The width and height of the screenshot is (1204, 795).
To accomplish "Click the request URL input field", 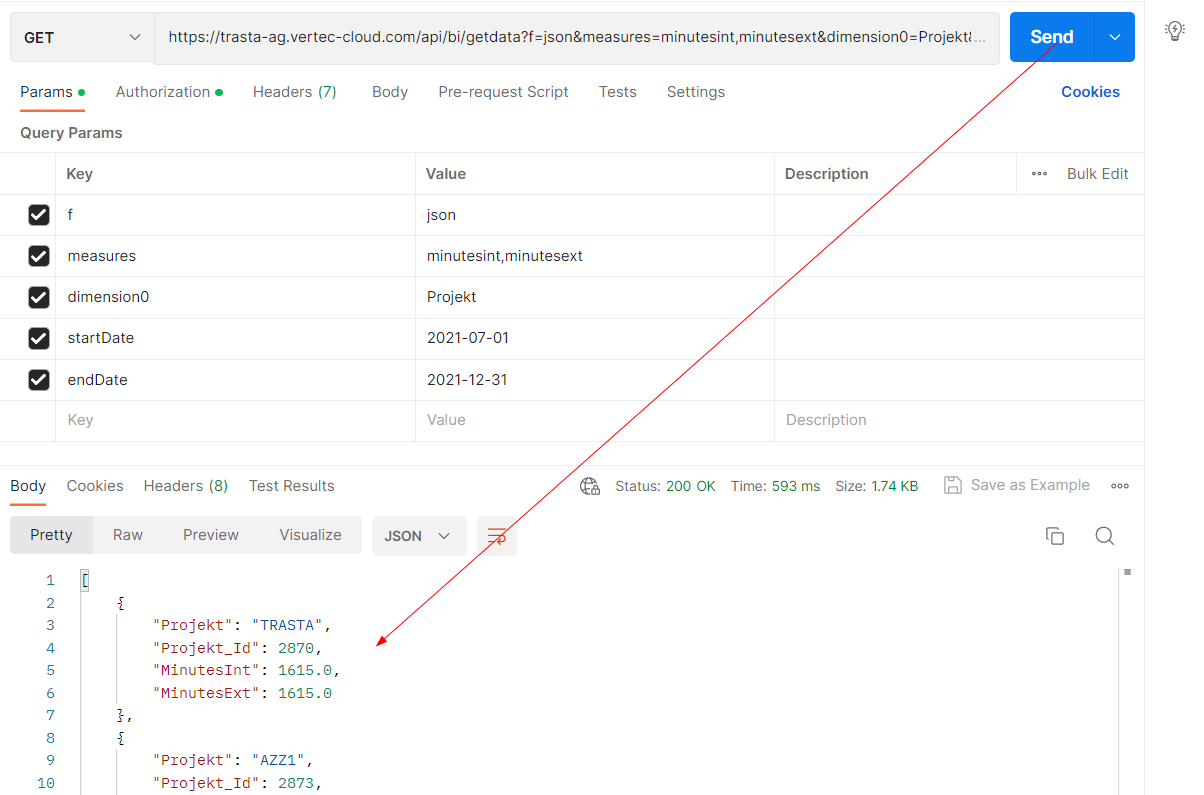I will (x=576, y=38).
